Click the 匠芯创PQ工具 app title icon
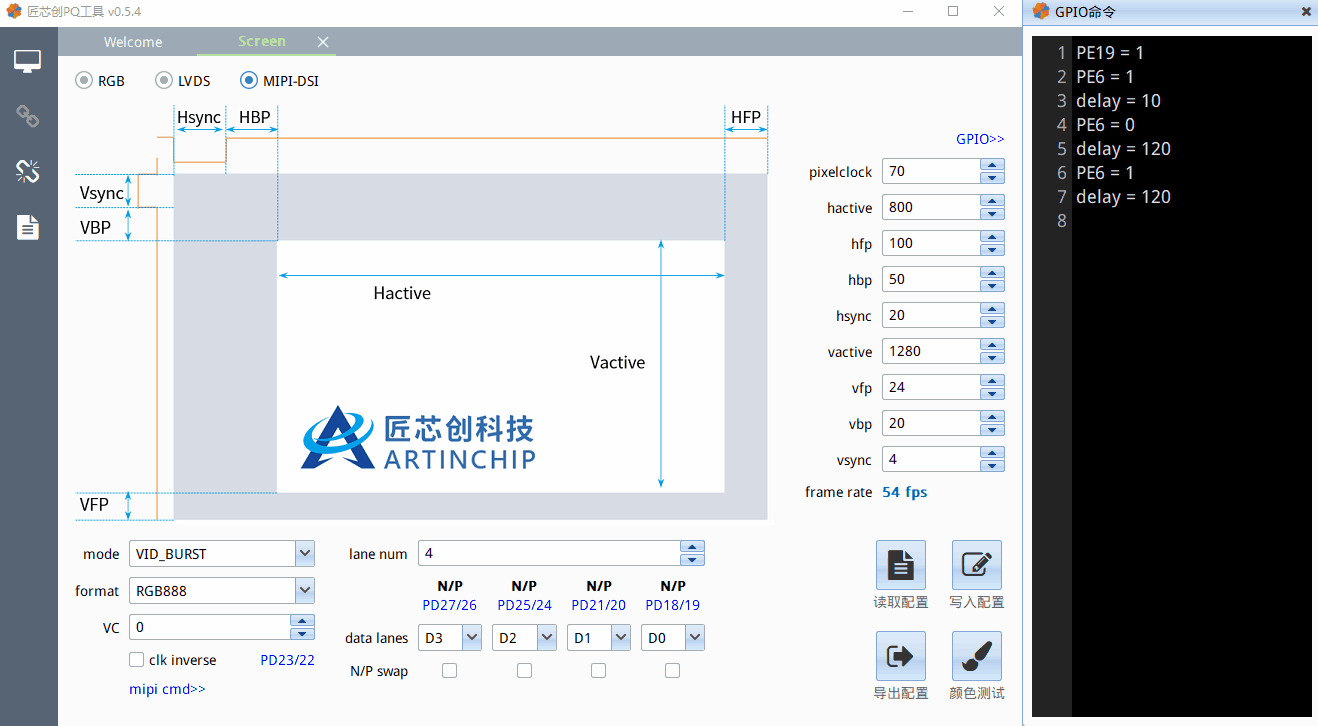The image size is (1318, 726). (x=13, y=11)
